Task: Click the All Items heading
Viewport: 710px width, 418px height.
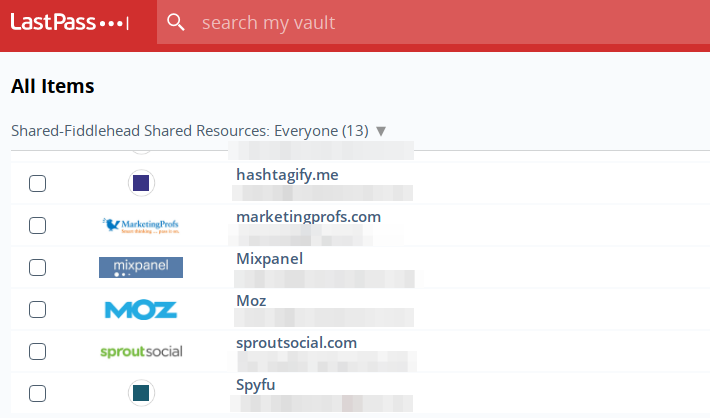Action: 53,86
